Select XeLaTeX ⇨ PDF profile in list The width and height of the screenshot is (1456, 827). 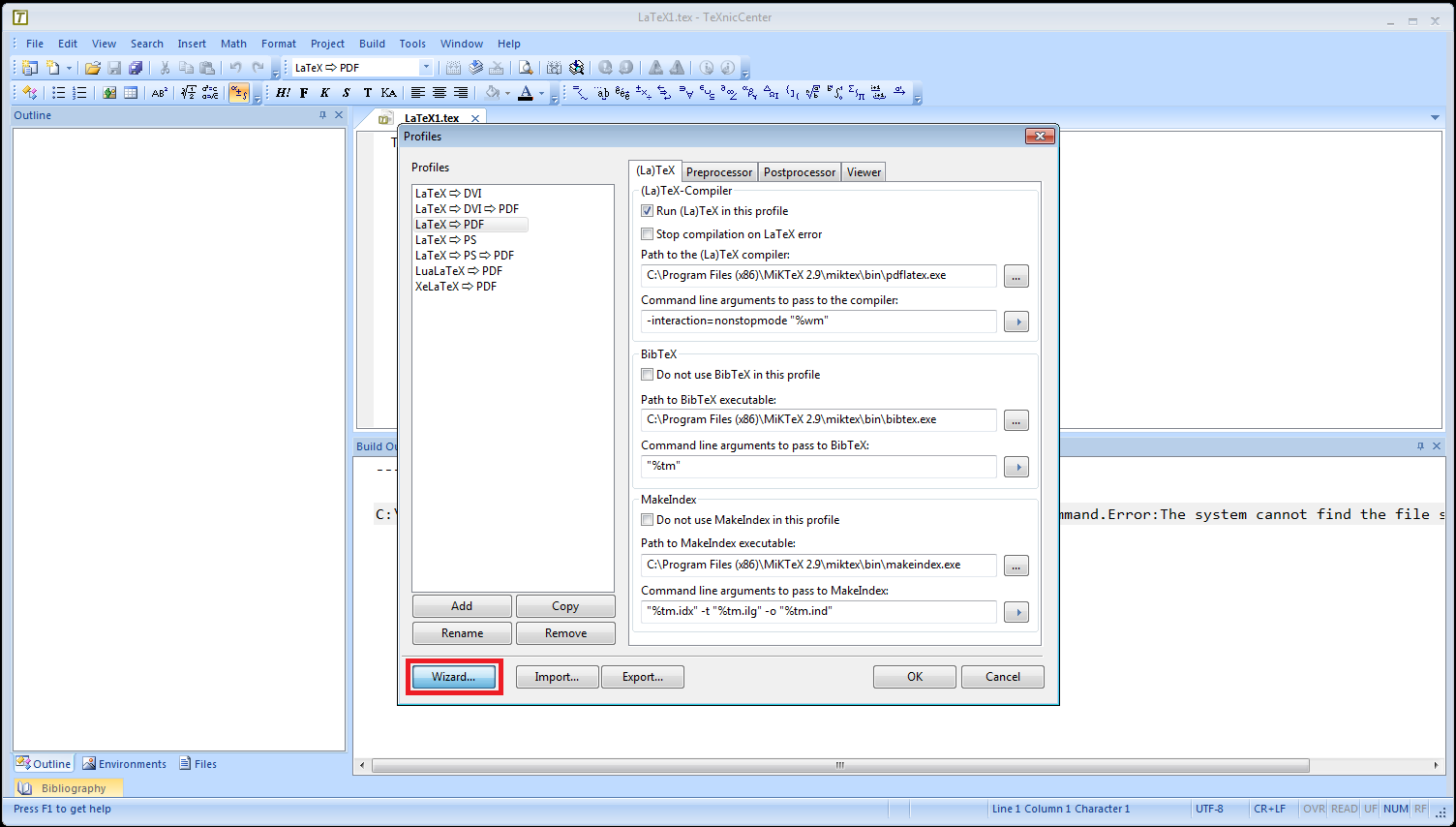pyautogui.click(x=456, y=287)
